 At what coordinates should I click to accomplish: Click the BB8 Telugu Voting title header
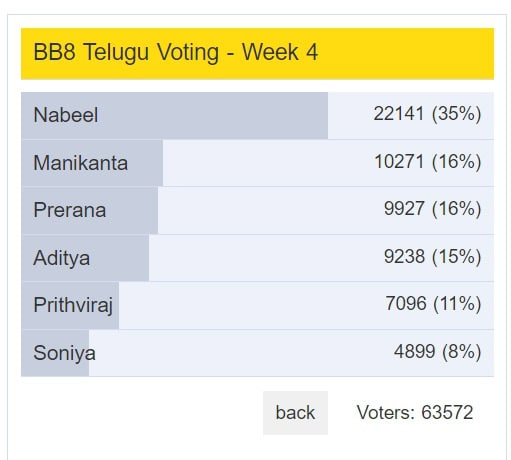(x=257, y=54)
